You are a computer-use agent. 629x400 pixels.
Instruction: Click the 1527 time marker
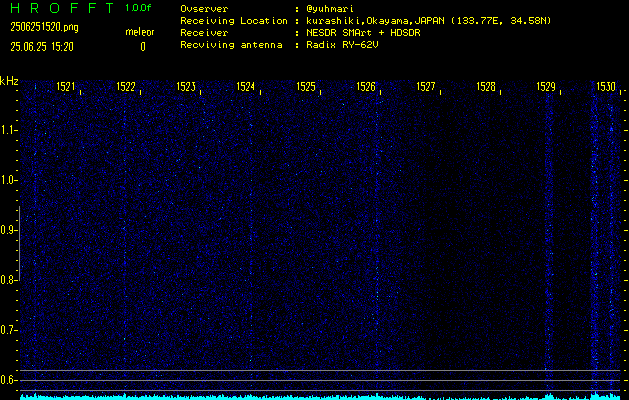pyautogui.click(x=426, y=87)
